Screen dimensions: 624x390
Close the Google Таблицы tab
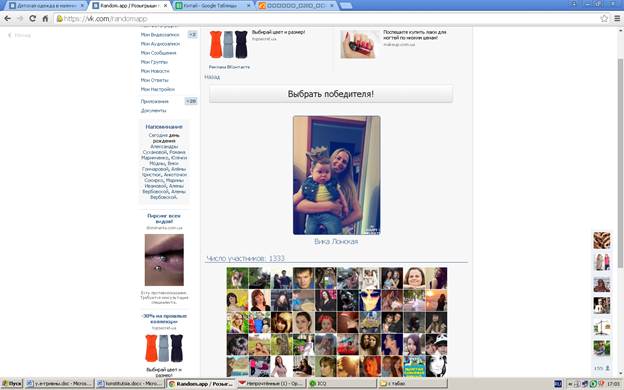(x=249, y=6)
